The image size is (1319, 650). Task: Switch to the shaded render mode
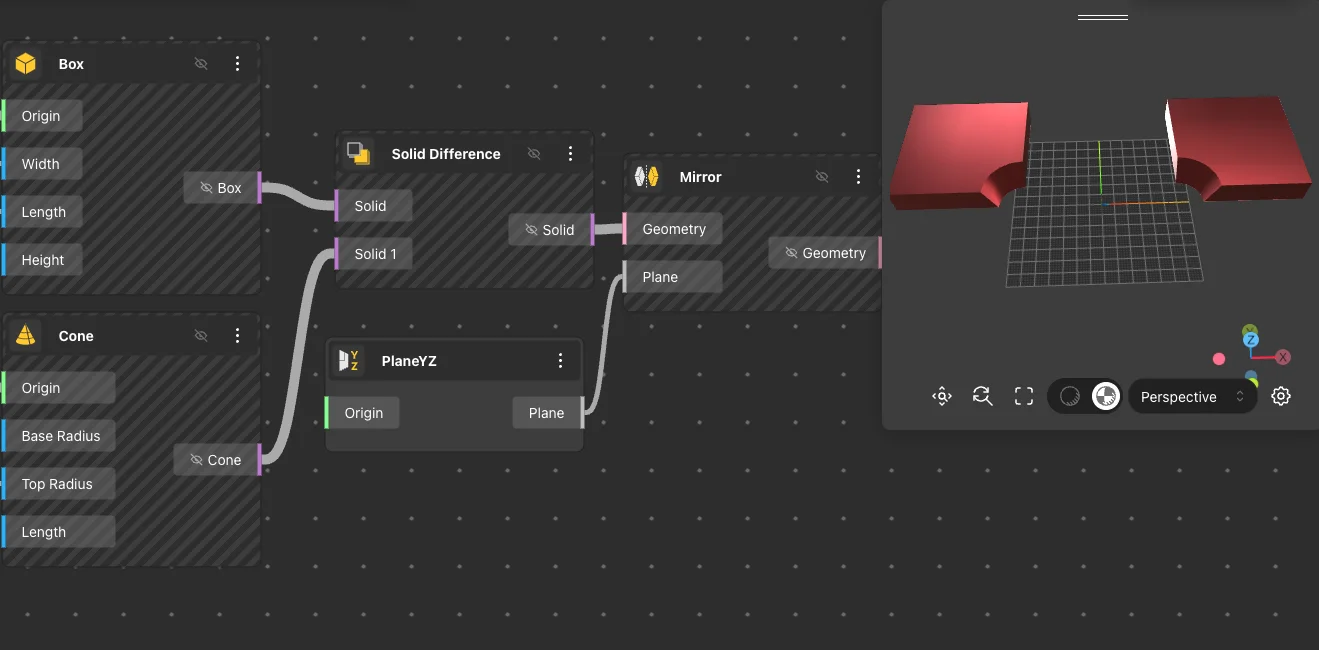[1069, 397]
